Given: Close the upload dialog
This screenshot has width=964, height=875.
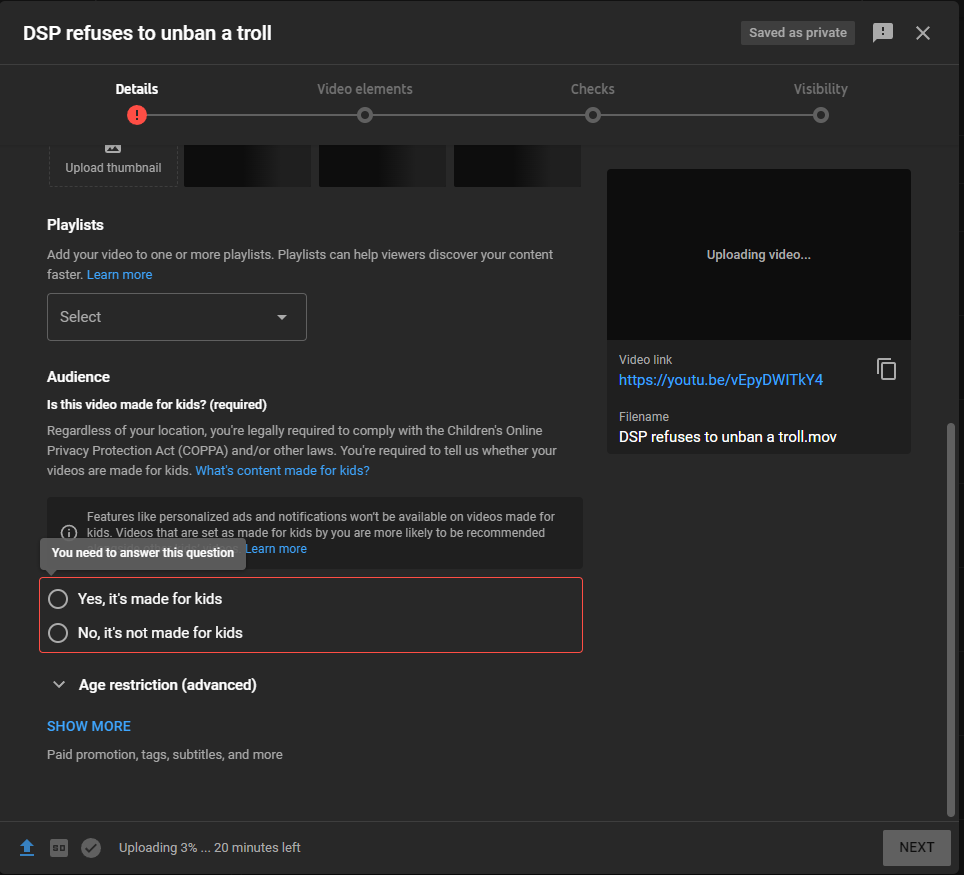Looking at the screenshot, I should (922, 33).
